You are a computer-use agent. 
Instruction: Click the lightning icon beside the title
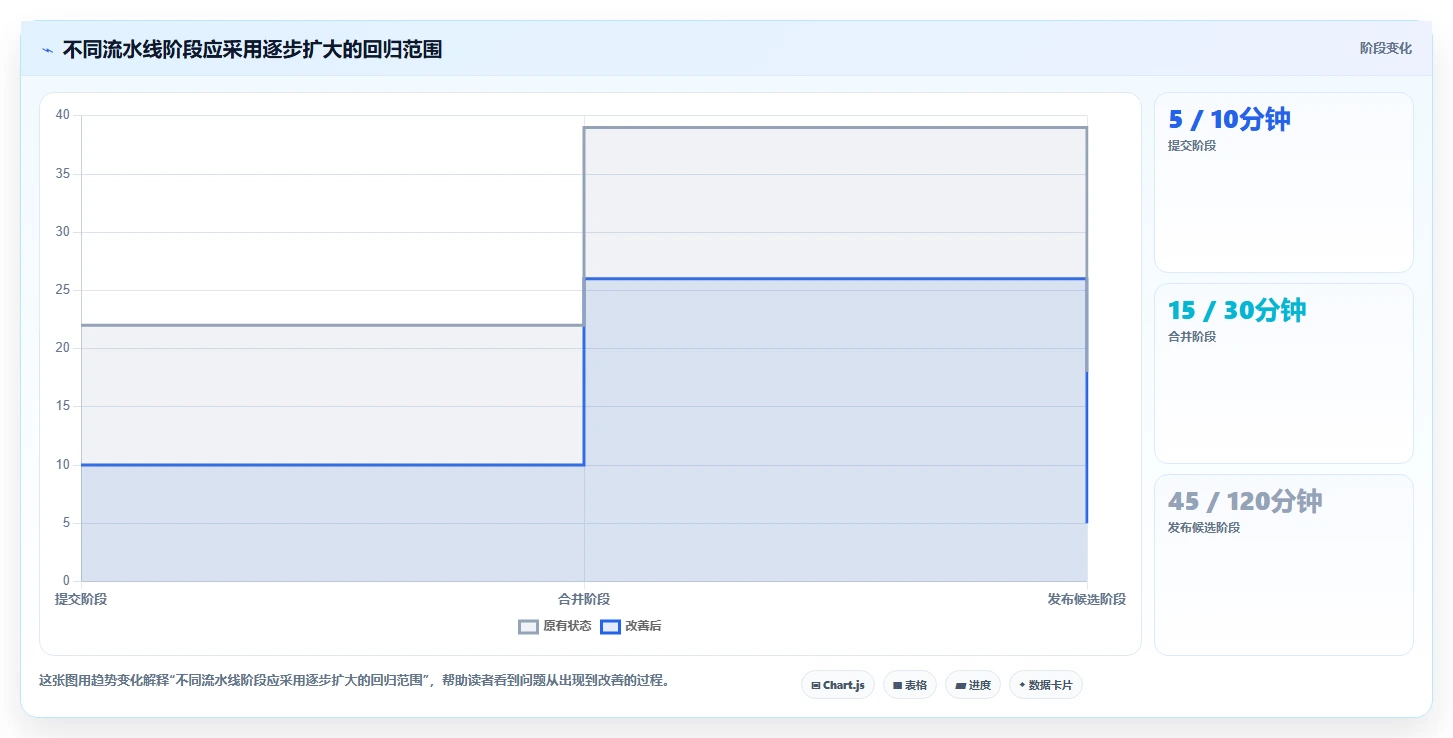pyautogui.click(x=47, y=50)
